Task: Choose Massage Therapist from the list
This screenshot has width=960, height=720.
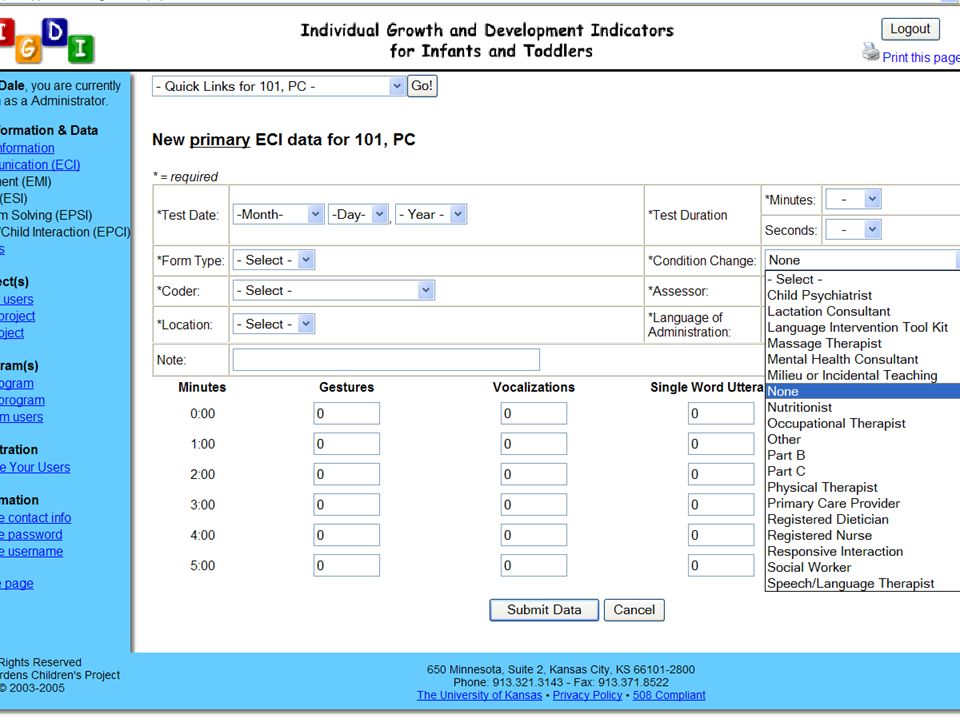Action: [863, 343]
